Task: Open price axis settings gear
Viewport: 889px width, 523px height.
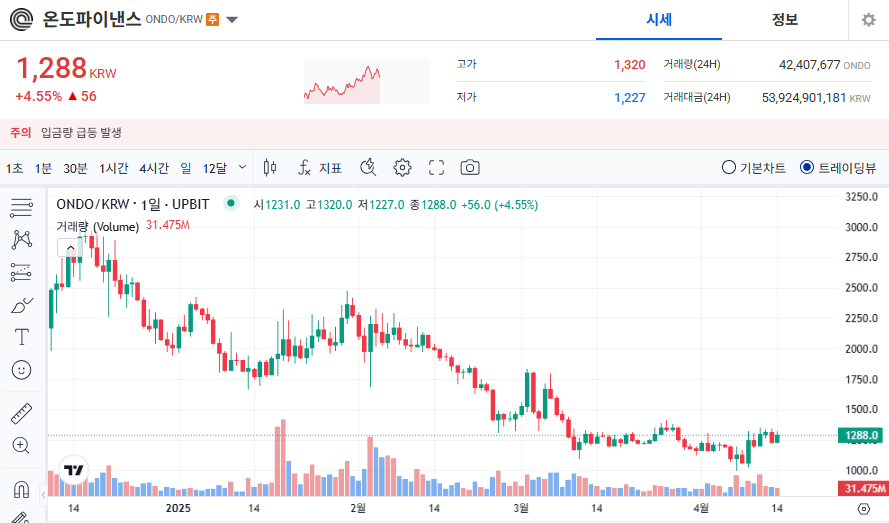Action: 863,508
